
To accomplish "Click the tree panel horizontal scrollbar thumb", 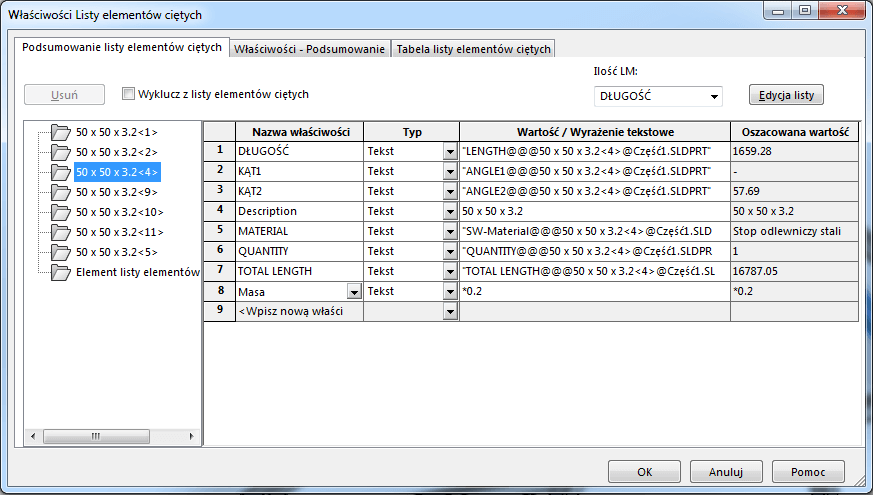I will coord(96,436).
